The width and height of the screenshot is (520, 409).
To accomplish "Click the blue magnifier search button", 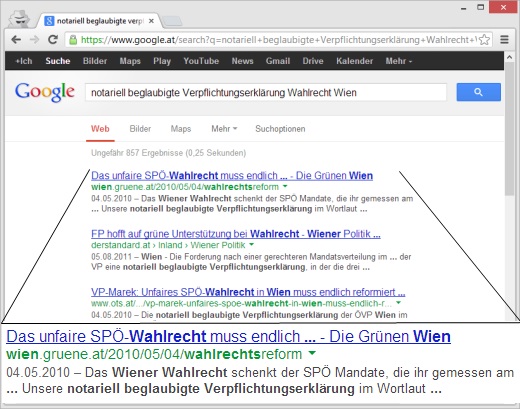I will 478,92.
